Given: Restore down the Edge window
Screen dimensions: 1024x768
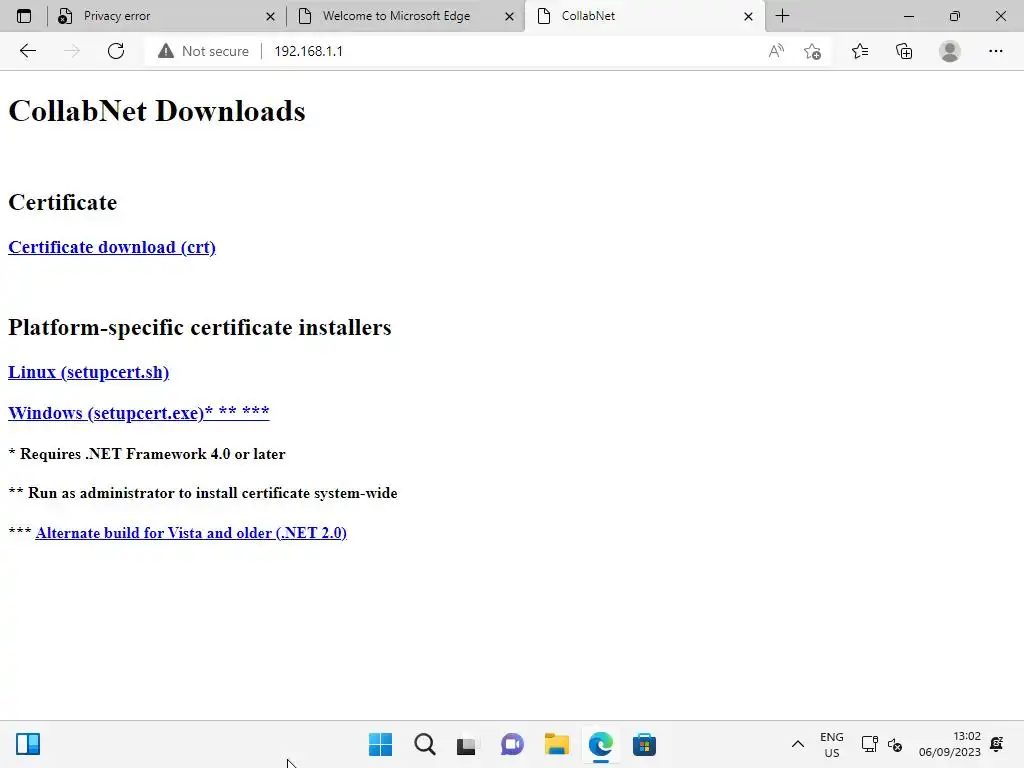Looking at the screenshot, I should pyautogui.click(x=955, y=16).
